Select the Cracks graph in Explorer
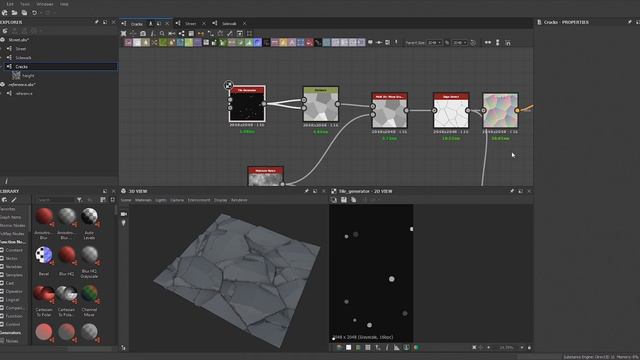The height and width of the screenshot is (360, 640). coord(61,67)
